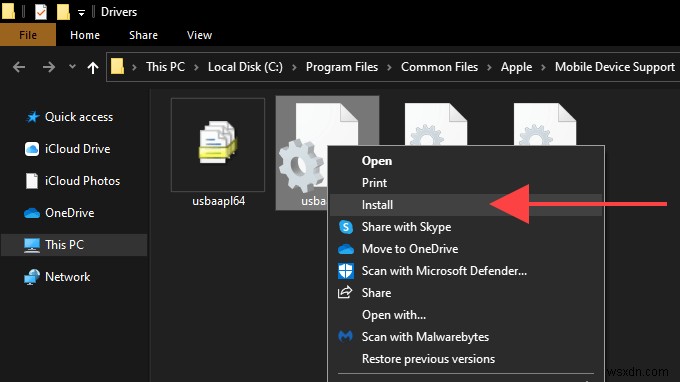Select This PC in address breadcrumb
680x382 pixels.
tap(165, 67)
